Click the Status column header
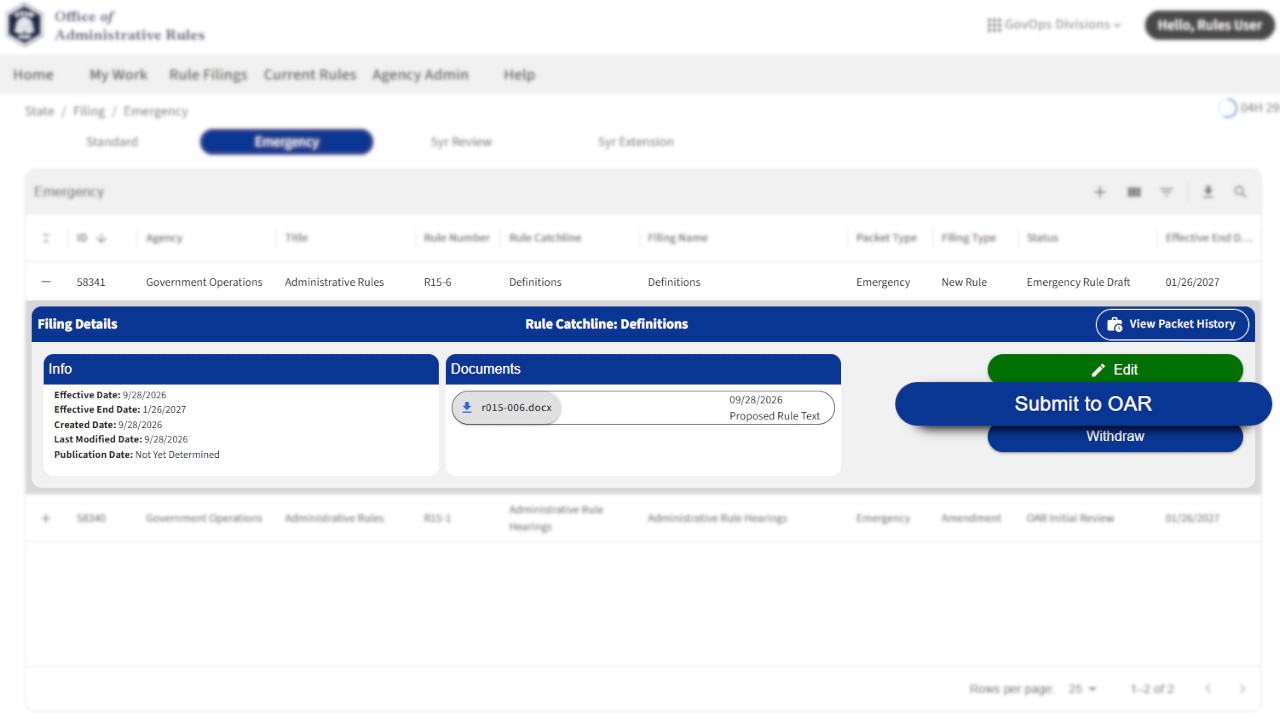This screenshot has height=720, width=1280. pos(1042,238)
